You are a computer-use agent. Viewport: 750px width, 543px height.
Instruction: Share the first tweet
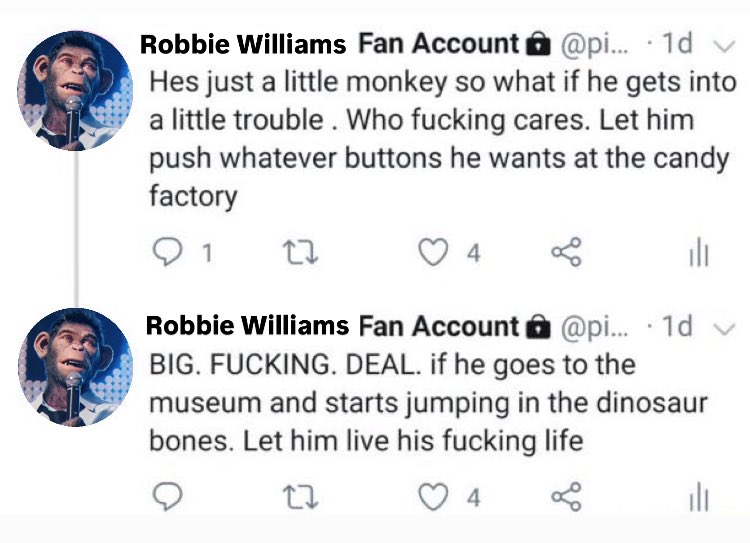[x=566, y=252]
